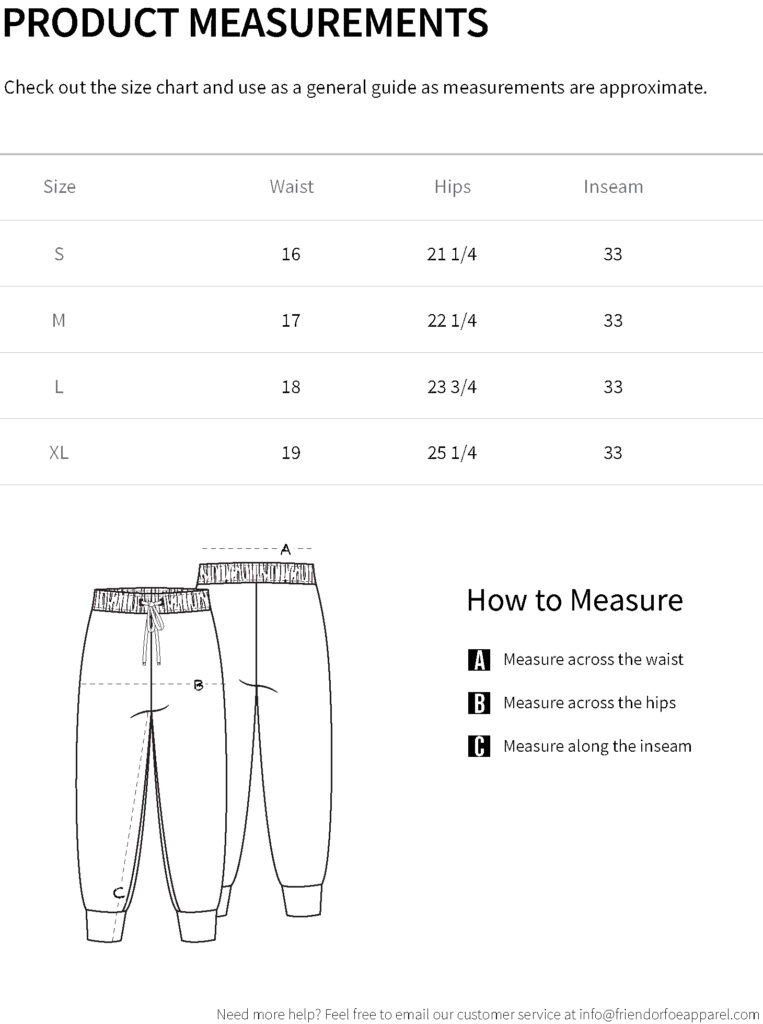The width and height of the screenshot is (763, 1024).
Task: Click the customer service email address
Action: pos(669,1014)
